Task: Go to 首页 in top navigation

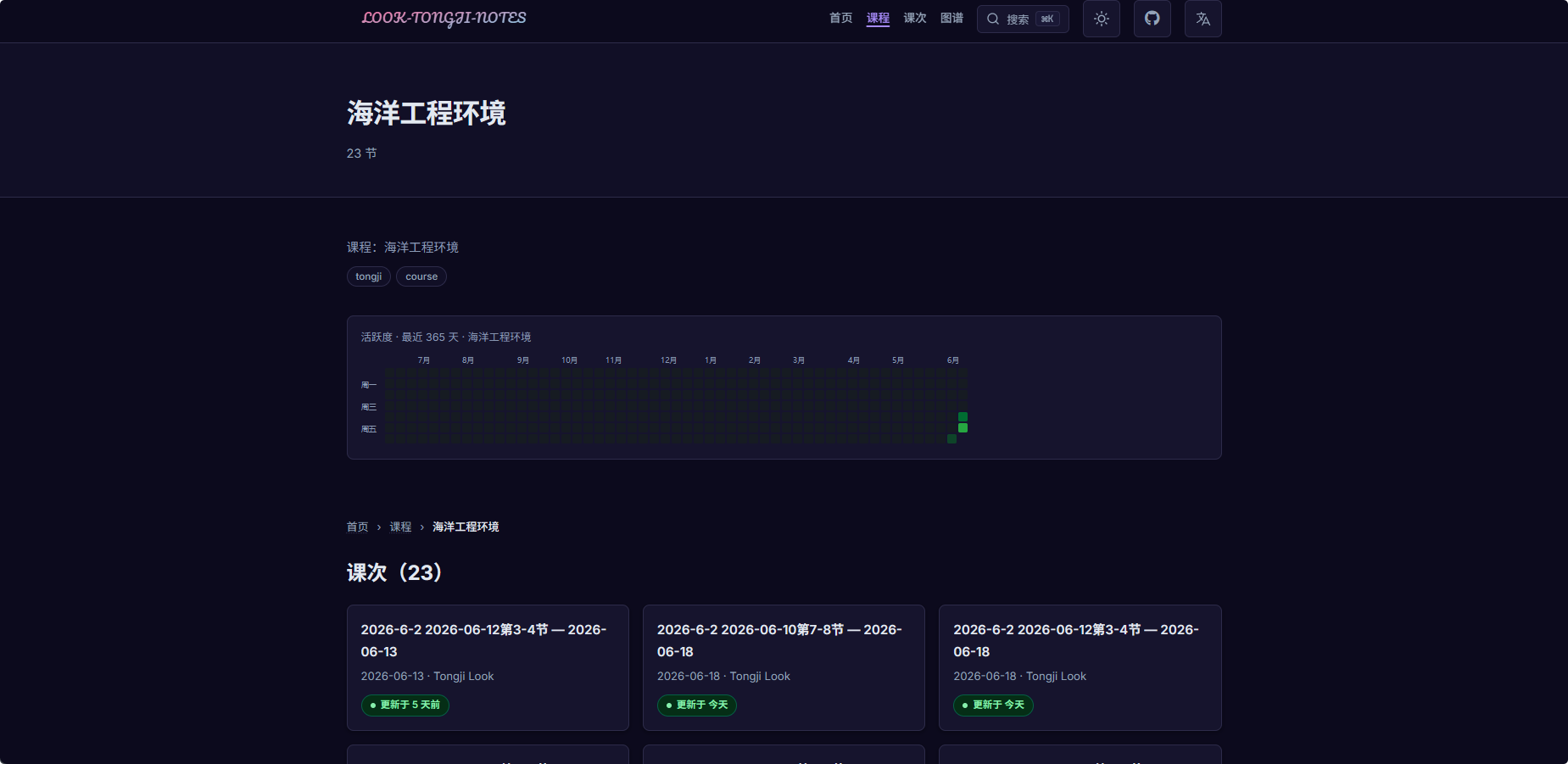Action: coord(840,18)
